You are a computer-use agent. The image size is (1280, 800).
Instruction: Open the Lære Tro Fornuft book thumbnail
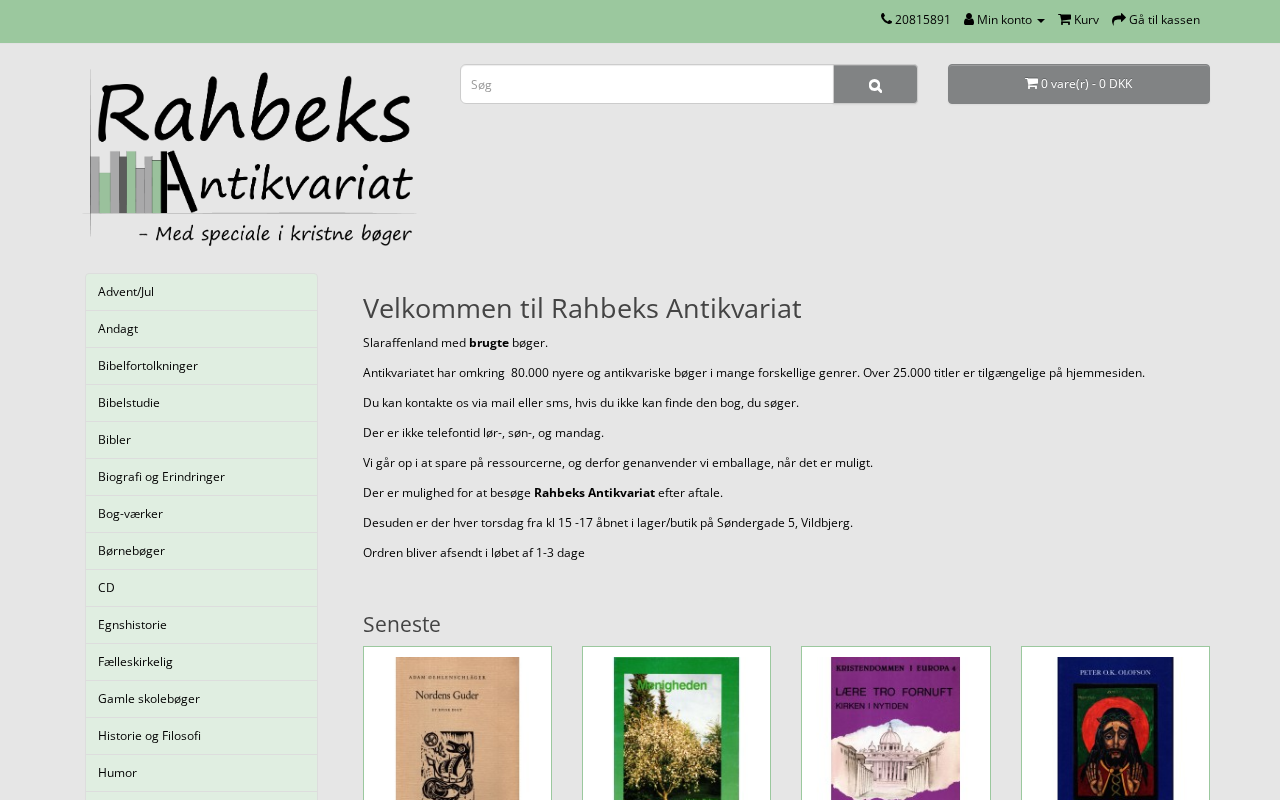tap(895, 728)
